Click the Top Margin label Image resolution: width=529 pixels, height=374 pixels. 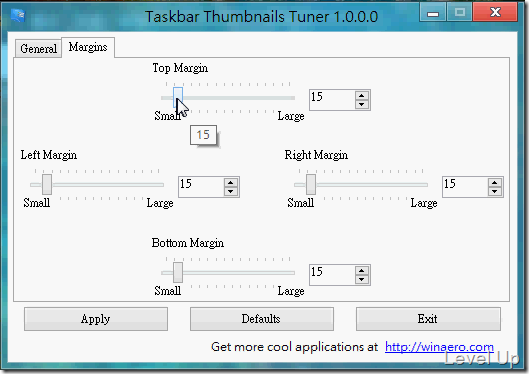180,68
